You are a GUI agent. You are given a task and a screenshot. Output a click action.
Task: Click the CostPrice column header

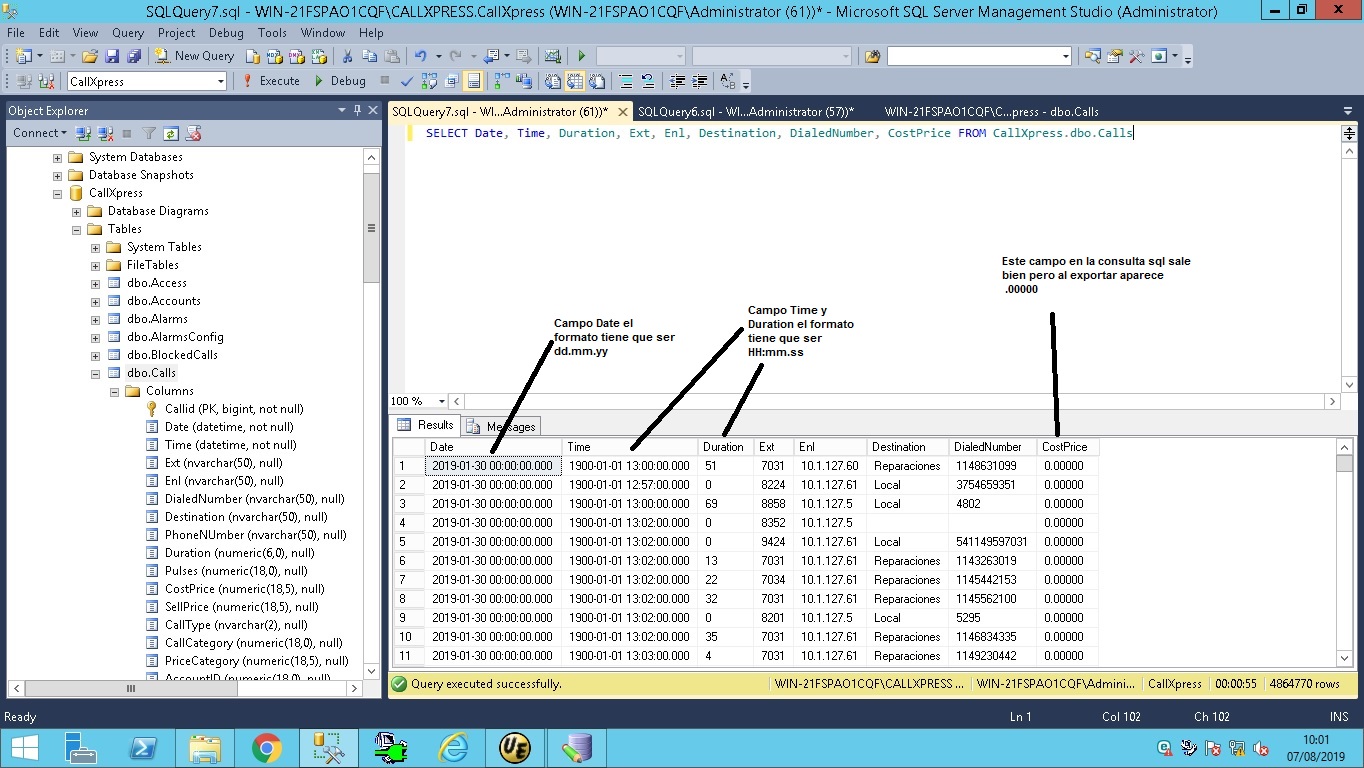coord(1067,447)
